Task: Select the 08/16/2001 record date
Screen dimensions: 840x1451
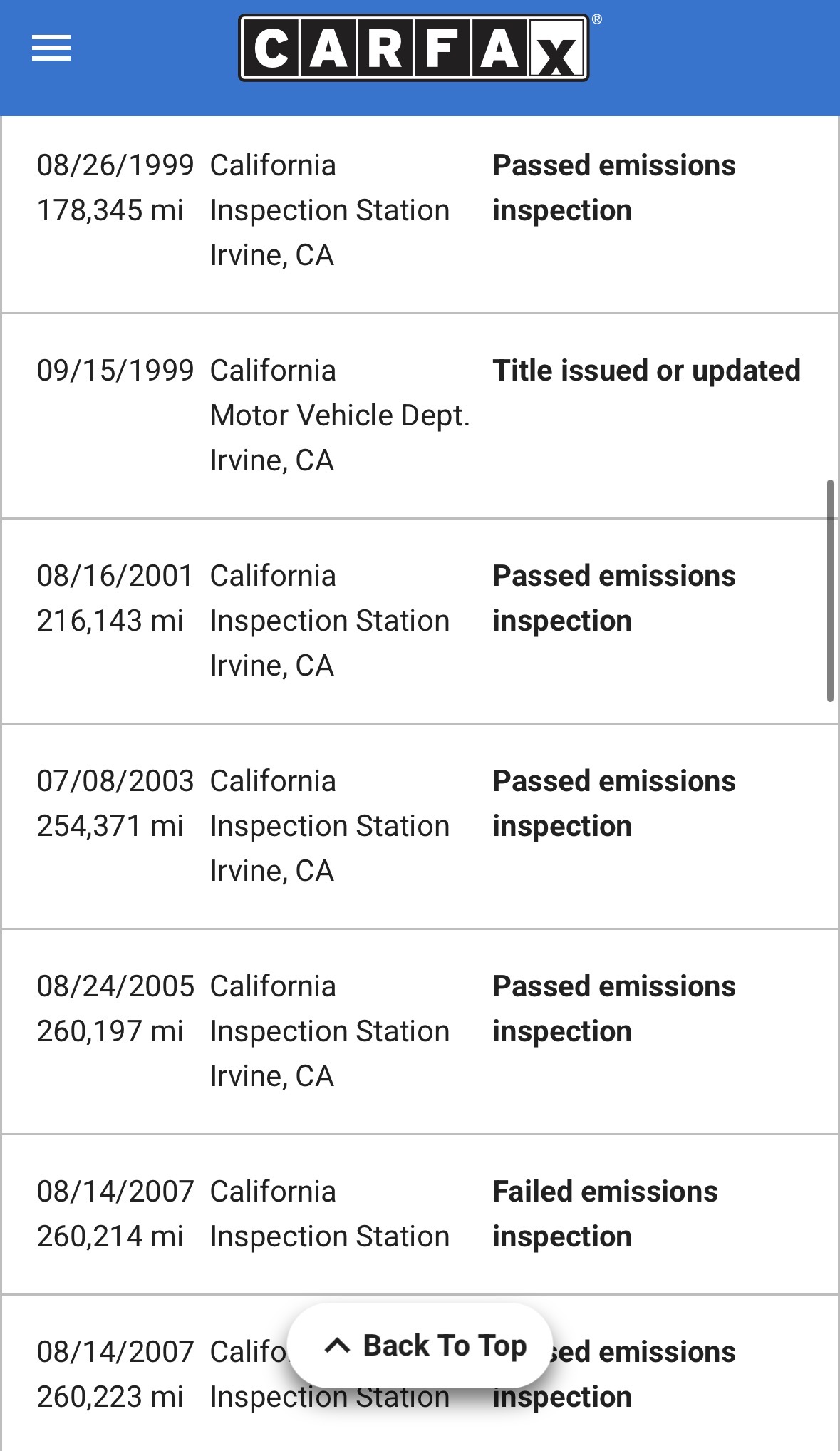Action: pos(115,576)
